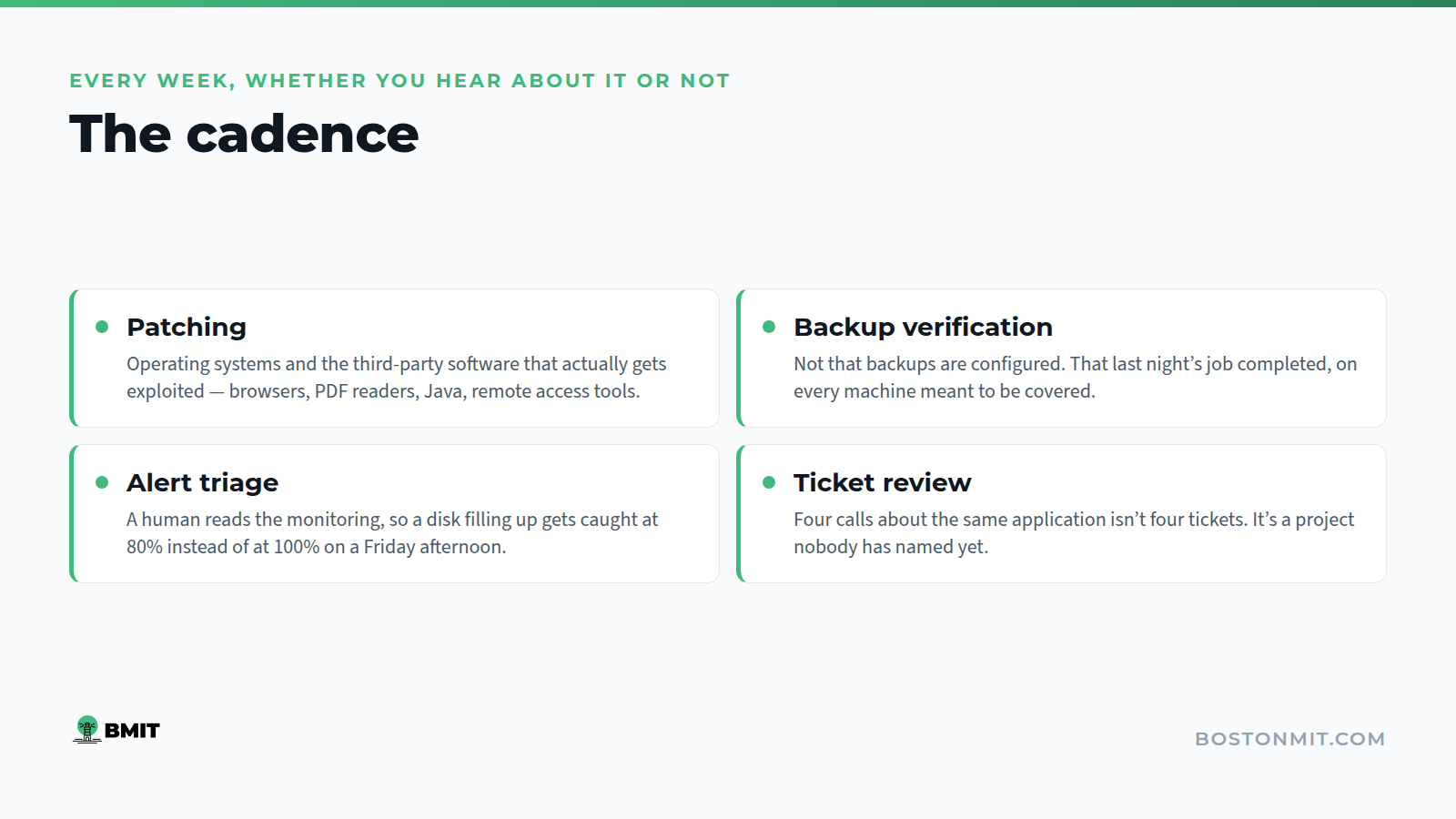Click the green bullet beside Alert triage
The width and height of the screenshot is (1456, 819).
coord(102,482)
